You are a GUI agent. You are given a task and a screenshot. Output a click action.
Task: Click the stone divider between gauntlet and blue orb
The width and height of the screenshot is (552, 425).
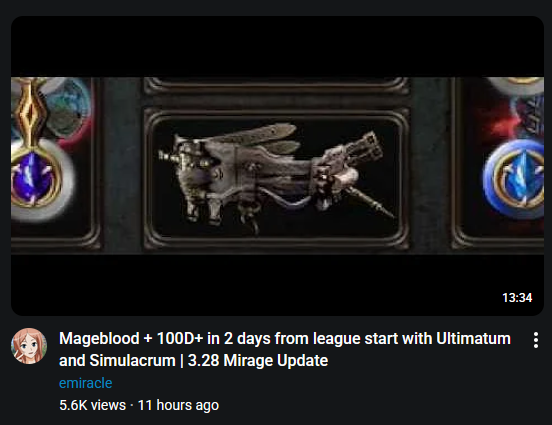[432, 165]
